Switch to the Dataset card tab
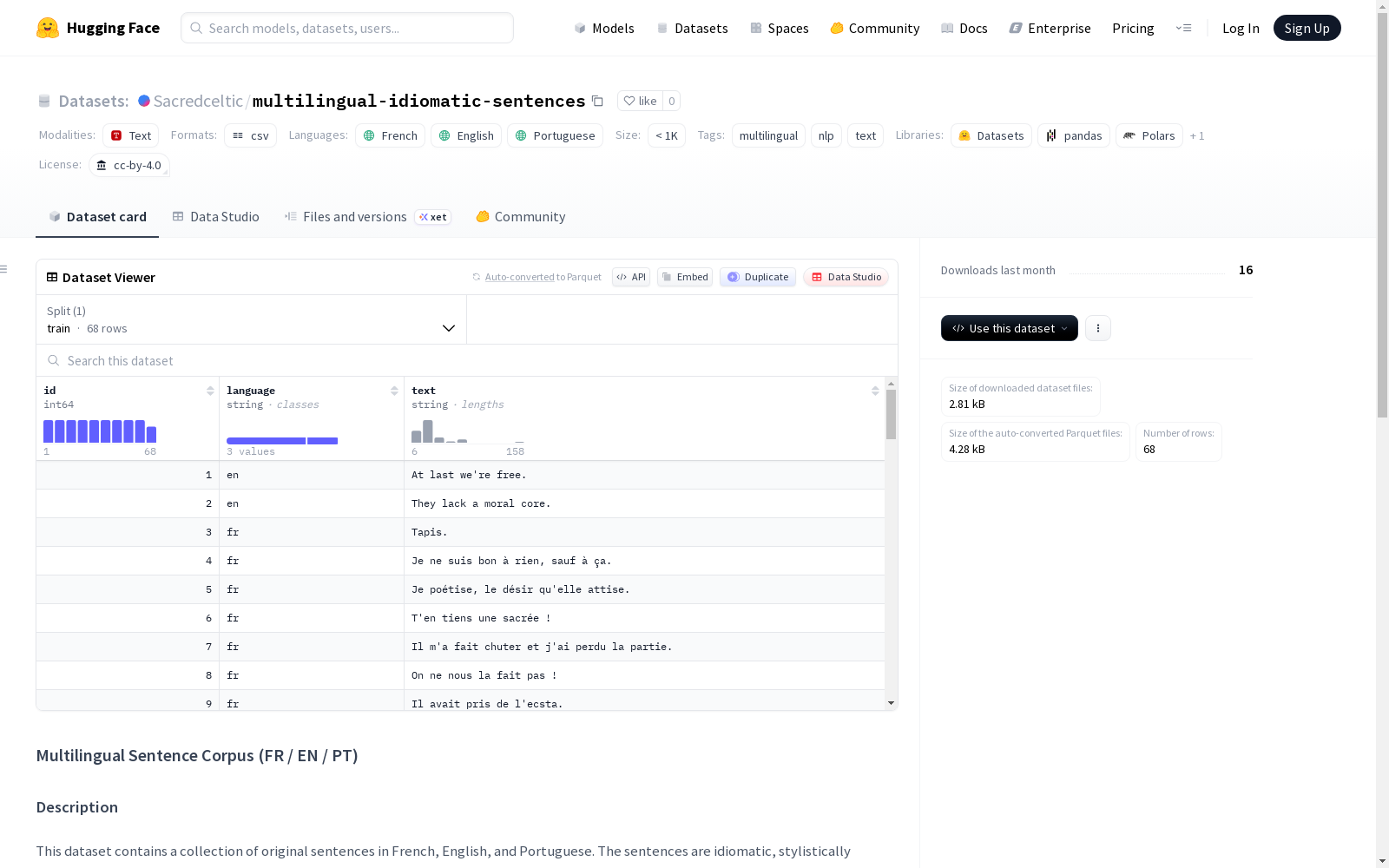This screenshot has height=868, width=1389. click(x=97, y=217)
